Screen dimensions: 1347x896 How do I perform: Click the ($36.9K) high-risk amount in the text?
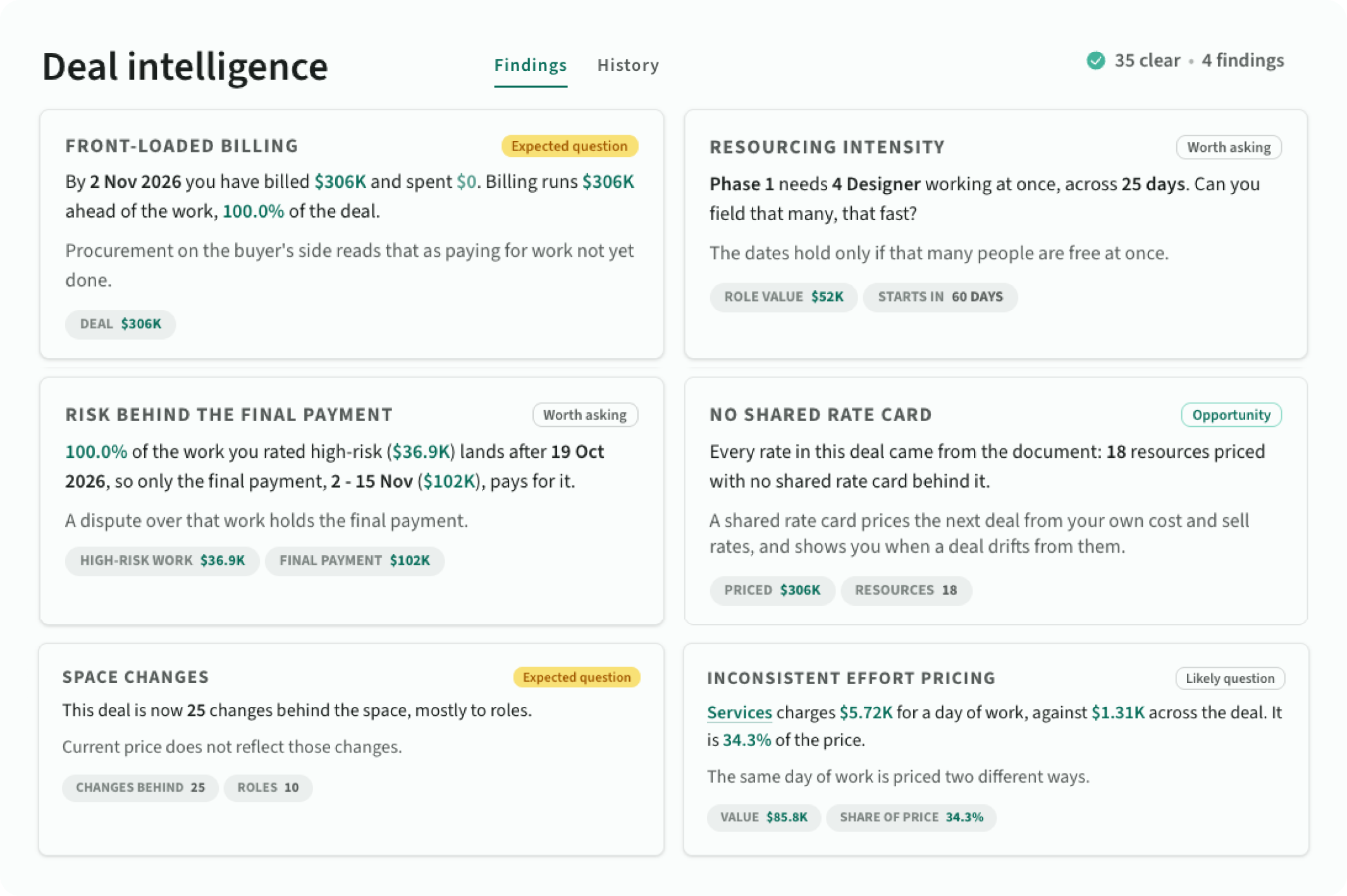[421, 452]
